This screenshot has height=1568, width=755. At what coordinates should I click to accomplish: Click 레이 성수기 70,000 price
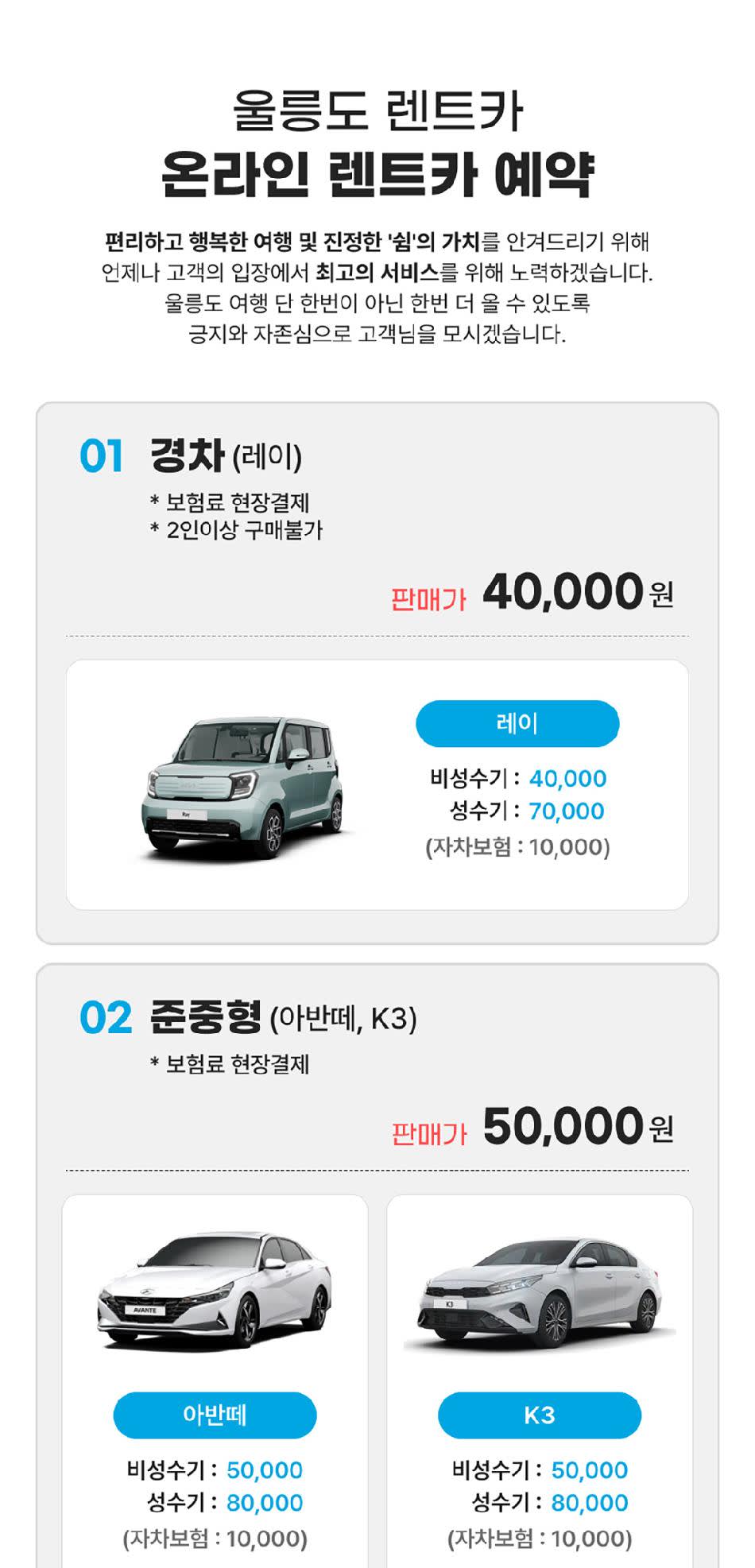click(x=567, y=811)
